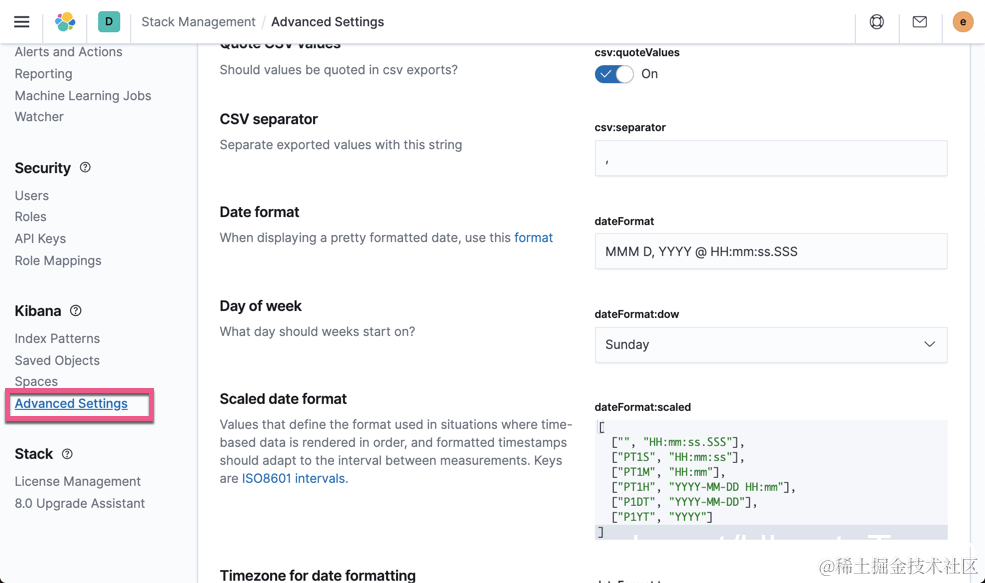Image resolution: width=985 pixels, height=583 pixels.
Task: Open the help lifebuoy icon
Action: [x=877, y=22]
